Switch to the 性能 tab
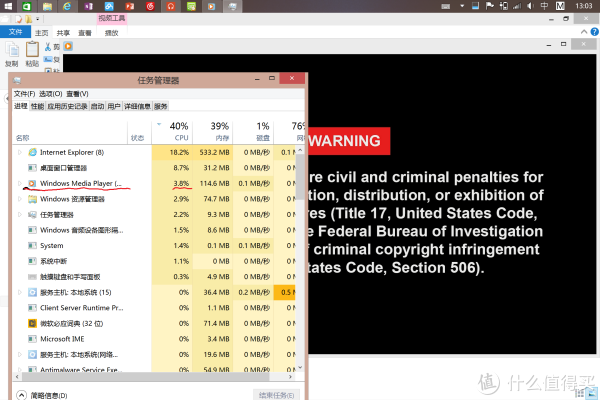 pyautogui.click(x=38, y=106)
